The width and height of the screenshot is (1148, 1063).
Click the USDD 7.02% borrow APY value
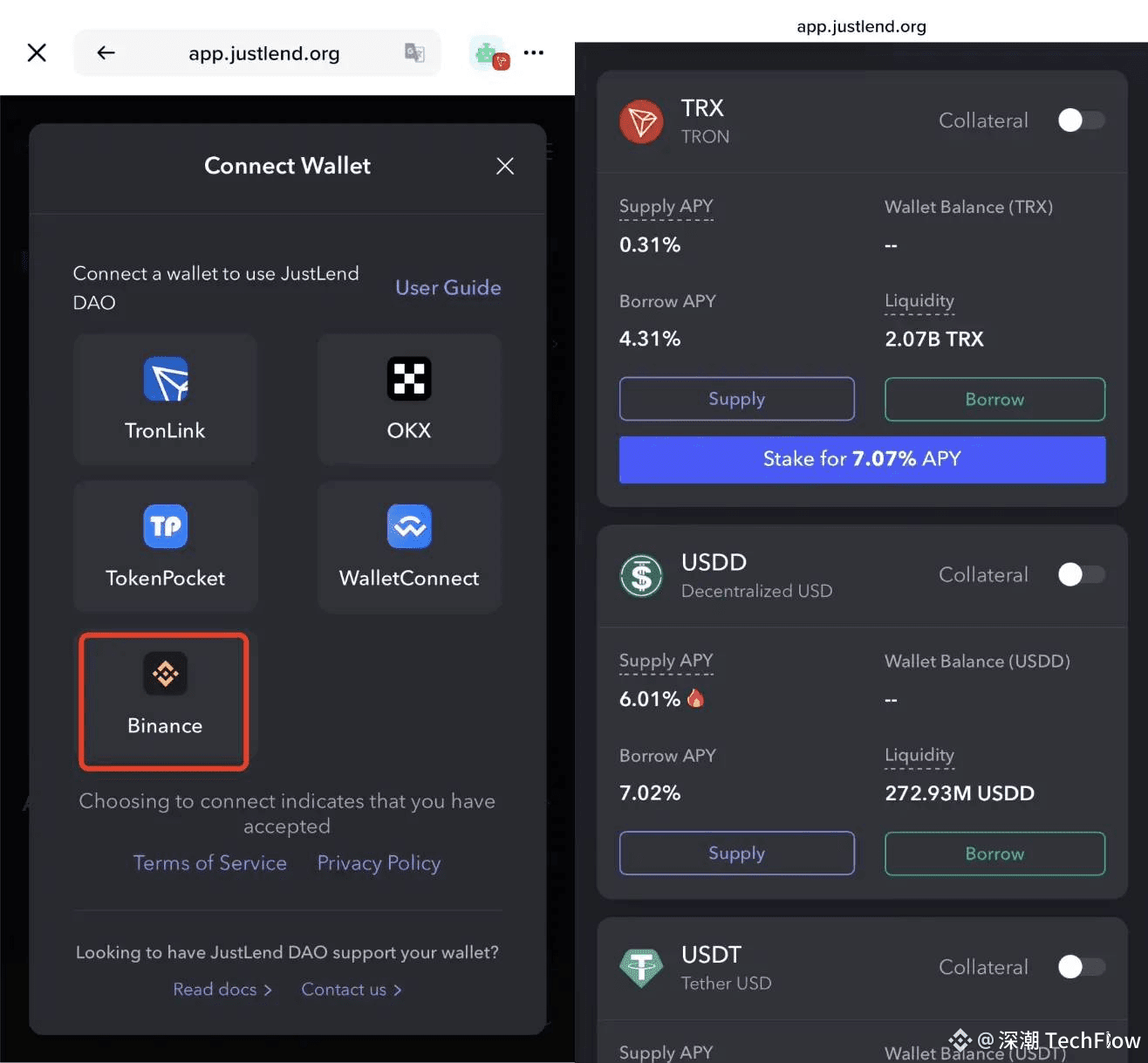(x=650, y=793)
